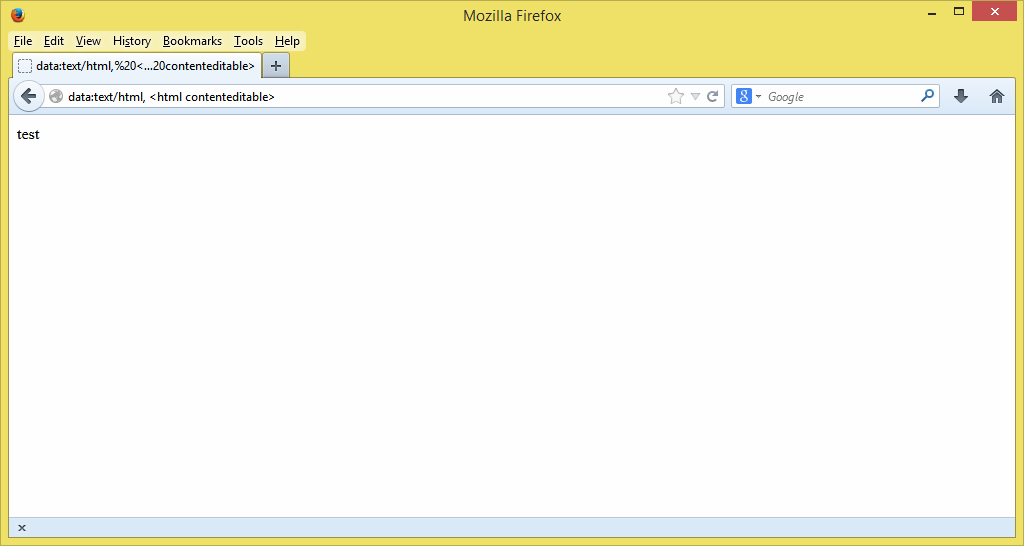Click the Back arrow button
This screenshot has height=546, width=1024.
coord(28,97)
